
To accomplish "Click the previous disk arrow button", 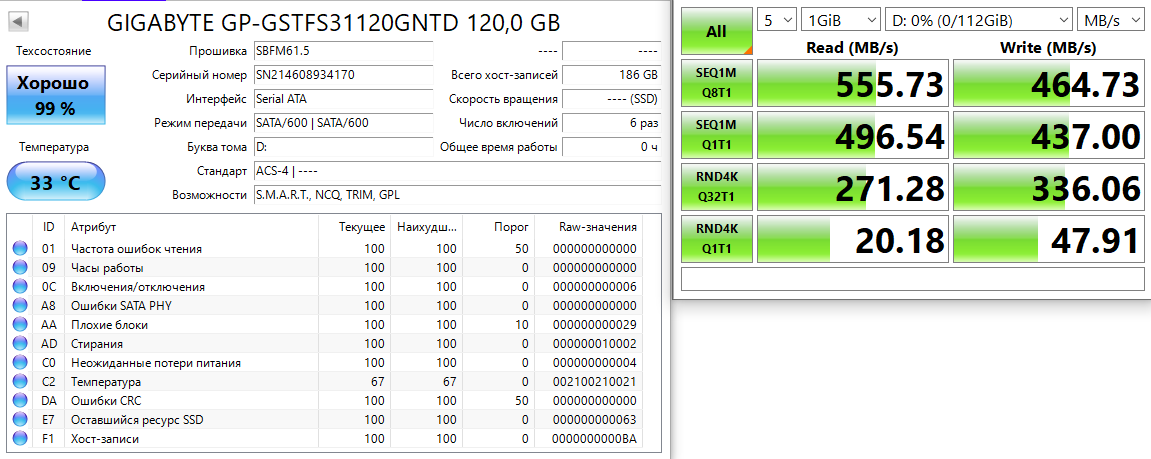I will (17, 23).
